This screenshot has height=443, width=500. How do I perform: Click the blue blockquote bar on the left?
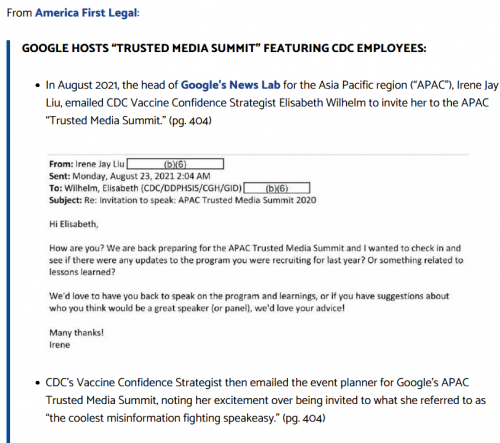point(8,242)
